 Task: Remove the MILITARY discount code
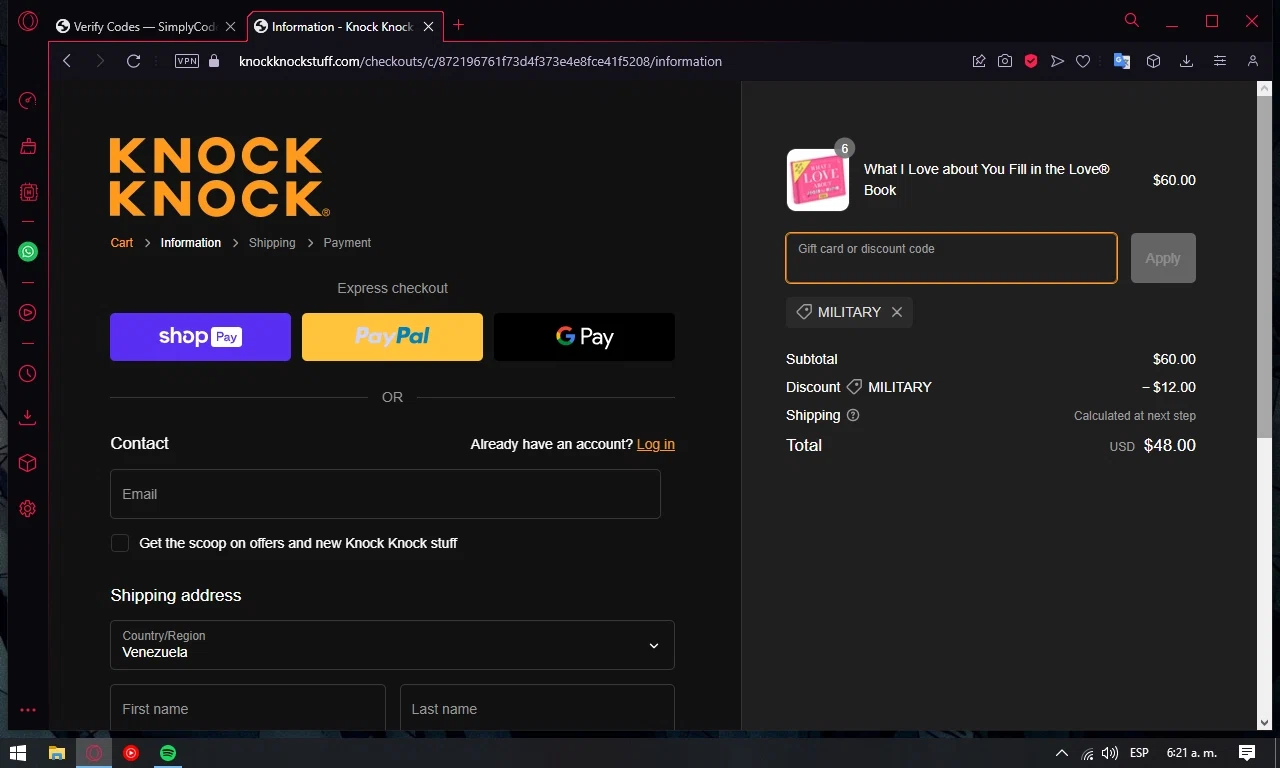tap(897, 312)
